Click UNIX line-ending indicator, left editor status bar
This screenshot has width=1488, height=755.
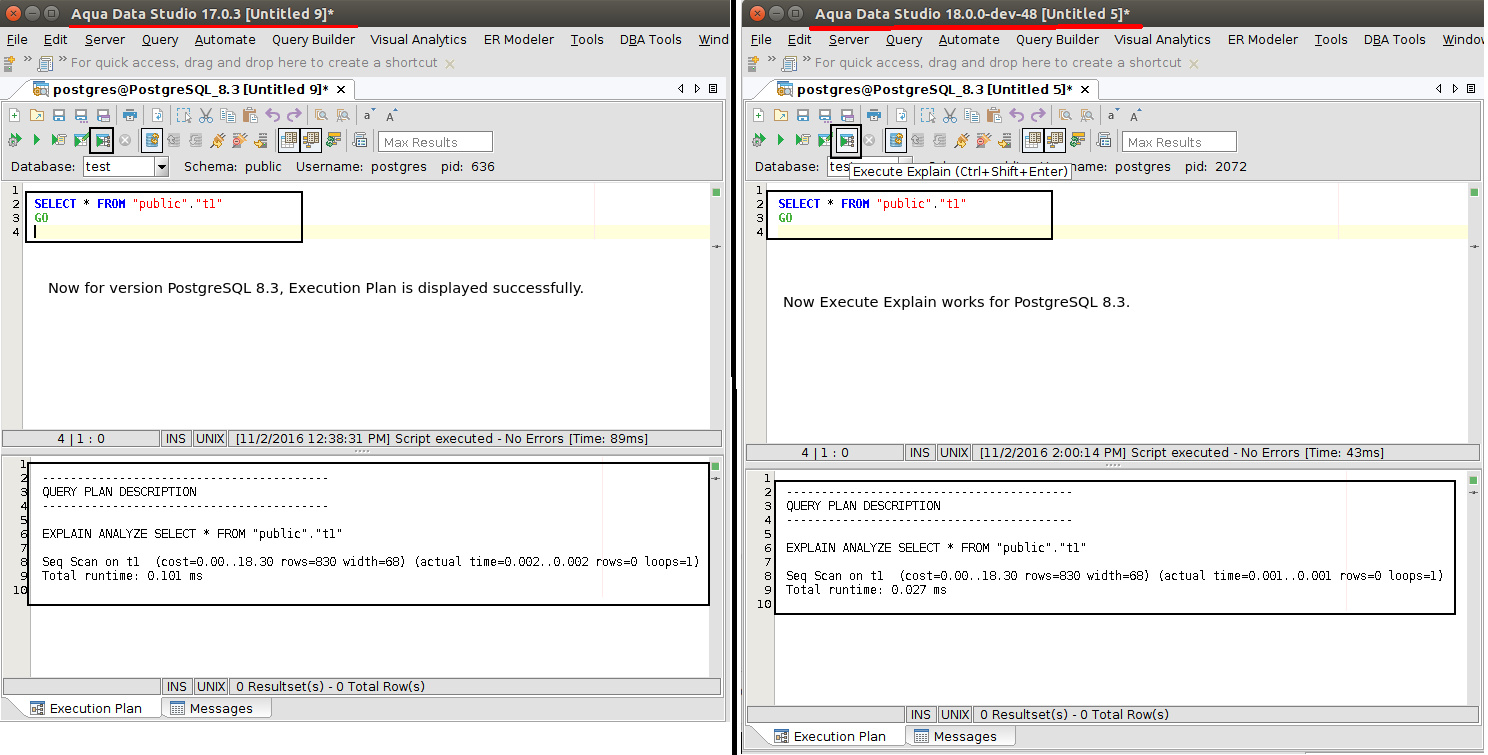tap(210, 438)
